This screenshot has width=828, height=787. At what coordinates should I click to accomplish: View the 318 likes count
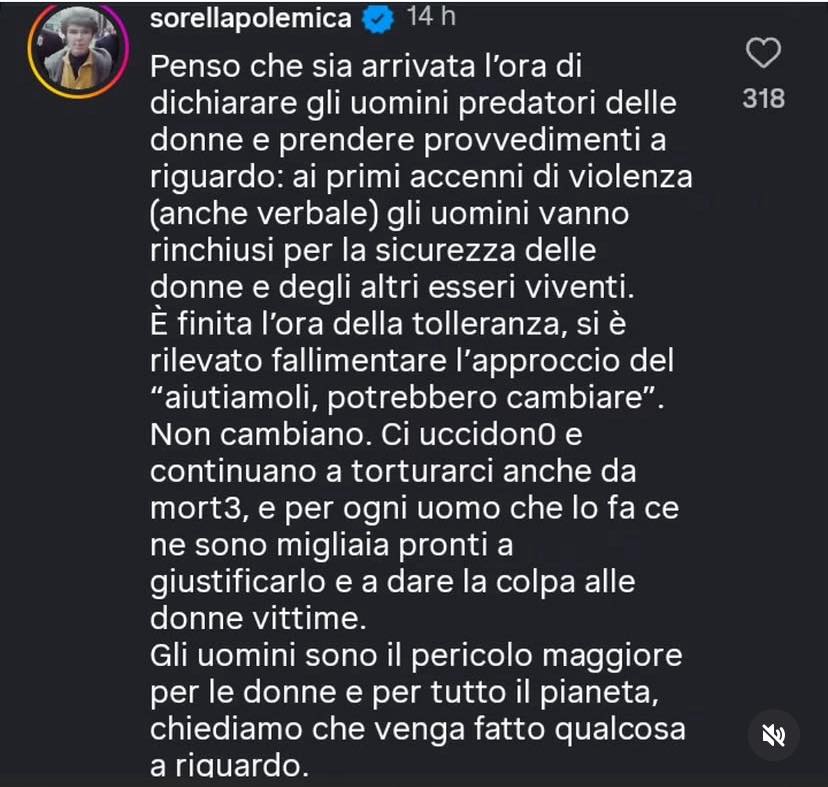point(763,99)
